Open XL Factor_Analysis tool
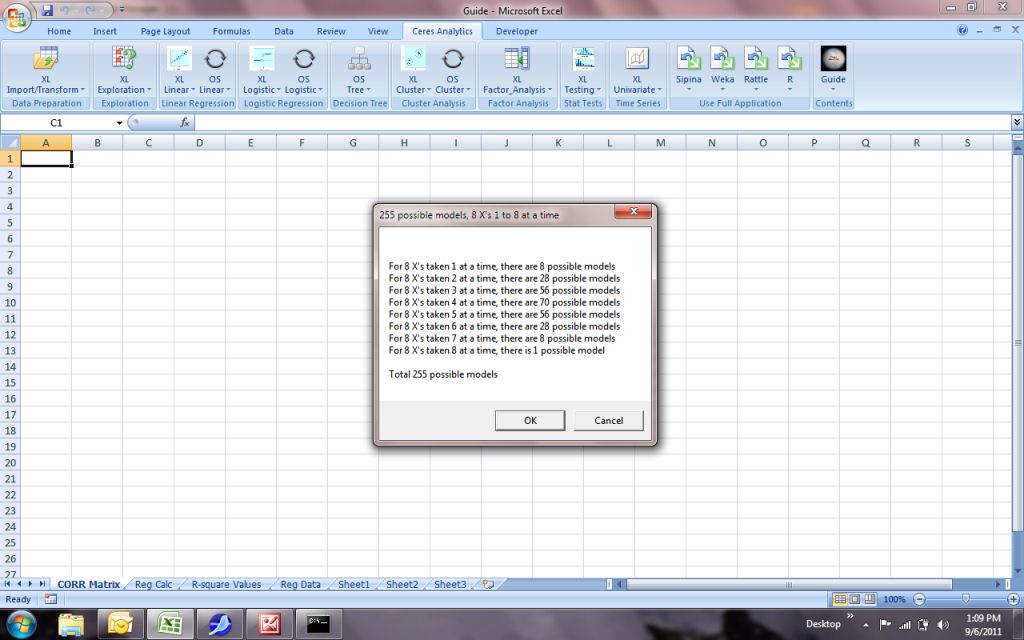The height and width of the screenshot is (640, 1024). pos(517,71)
